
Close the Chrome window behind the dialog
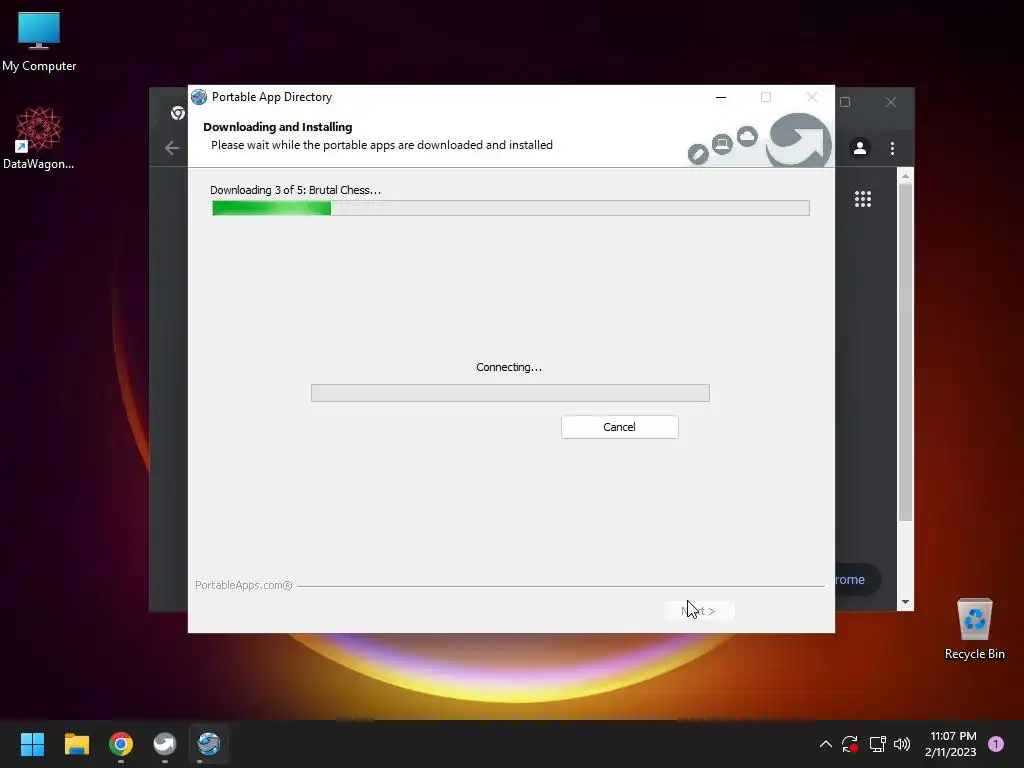point(891,102)
